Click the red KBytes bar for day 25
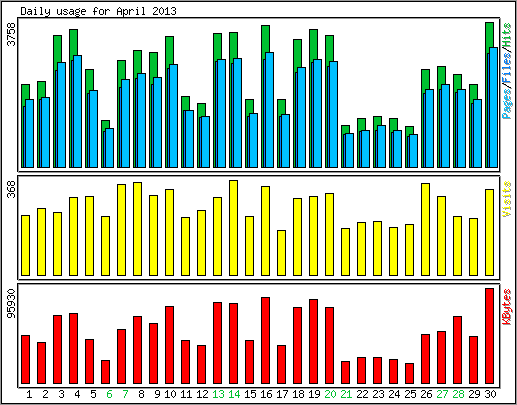 (x=410, y=373)
